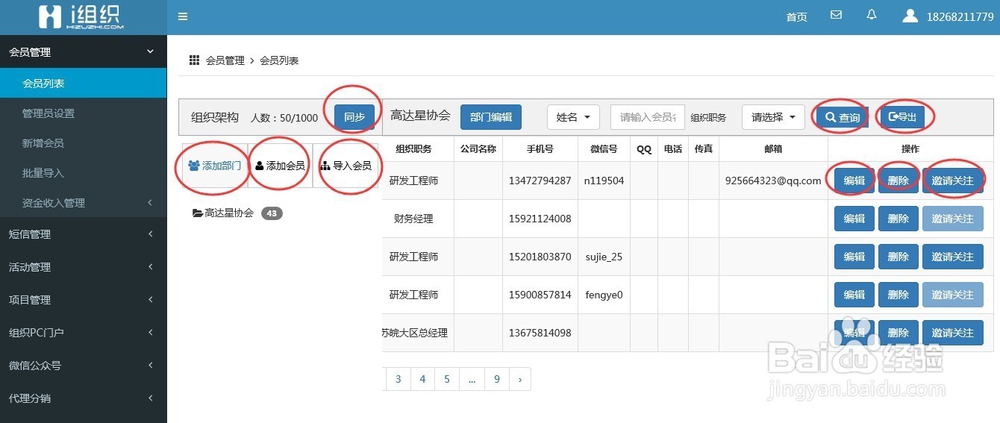The width and height of the screenshot is (1000, 423).
Task: Click the 43 count badge
Action: [x=272, y=213]
